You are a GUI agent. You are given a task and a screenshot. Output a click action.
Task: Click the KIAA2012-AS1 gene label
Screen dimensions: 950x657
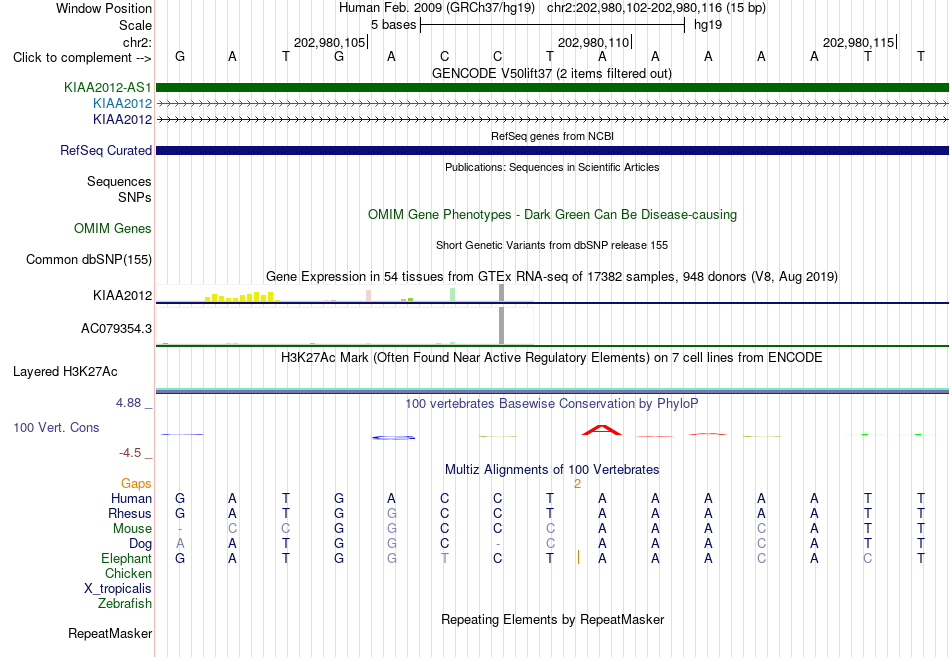108,87
